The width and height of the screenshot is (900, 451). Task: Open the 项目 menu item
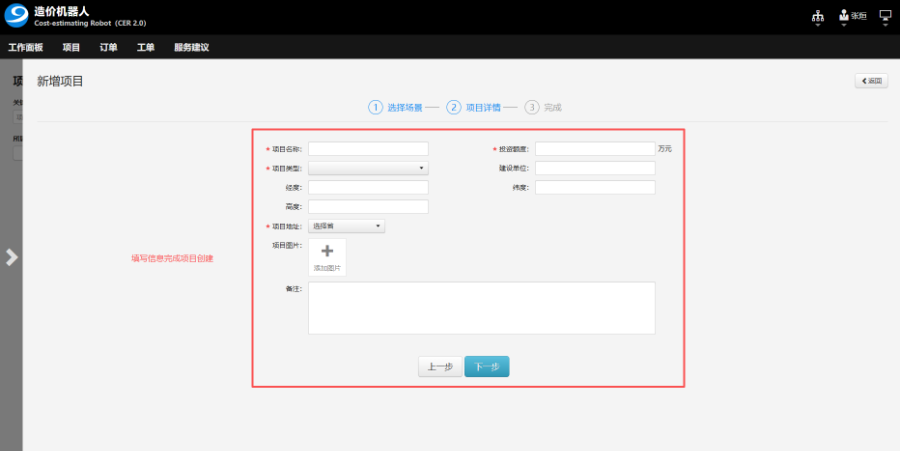[71, 47]
